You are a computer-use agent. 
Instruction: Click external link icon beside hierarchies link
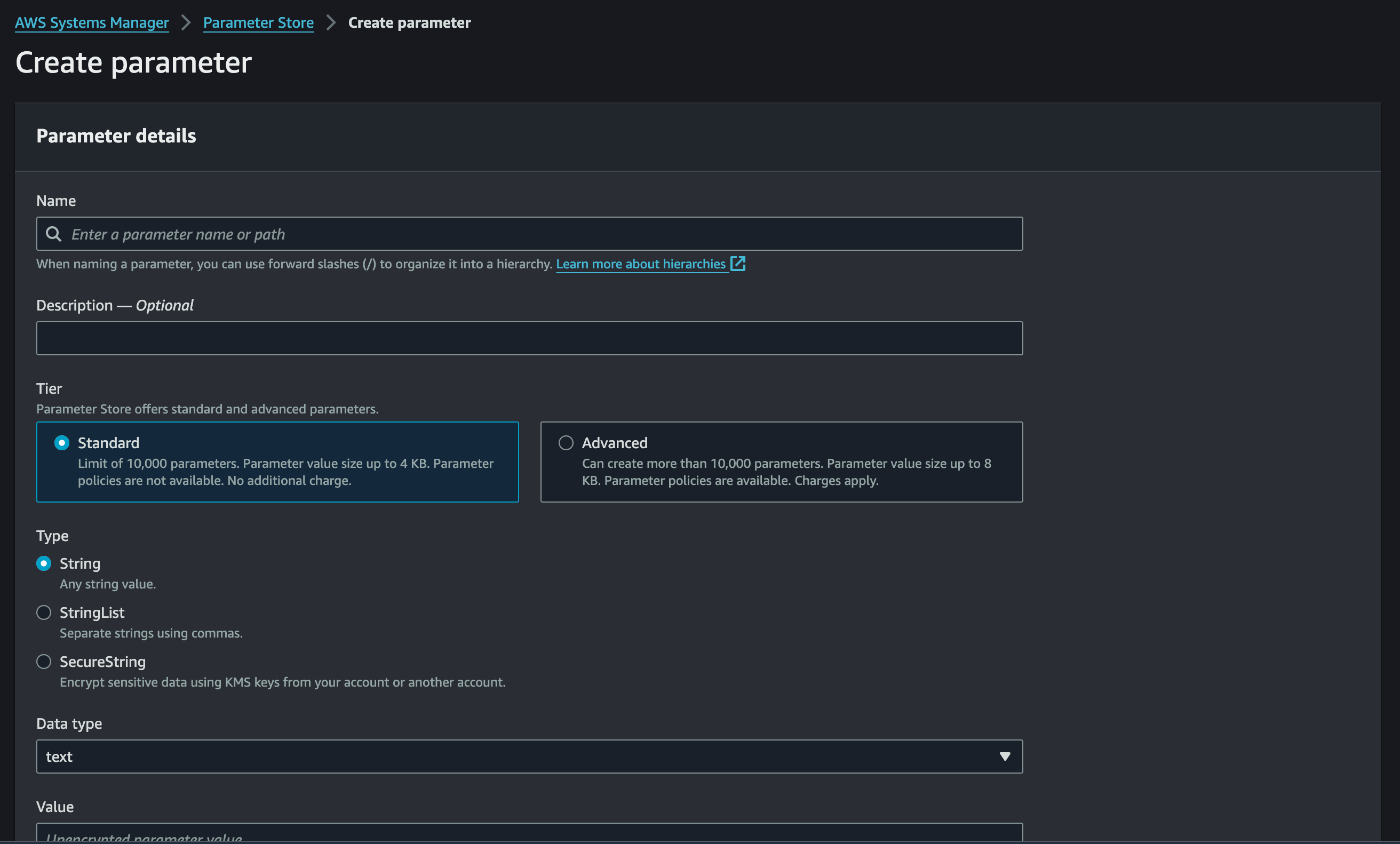point(738,264)
